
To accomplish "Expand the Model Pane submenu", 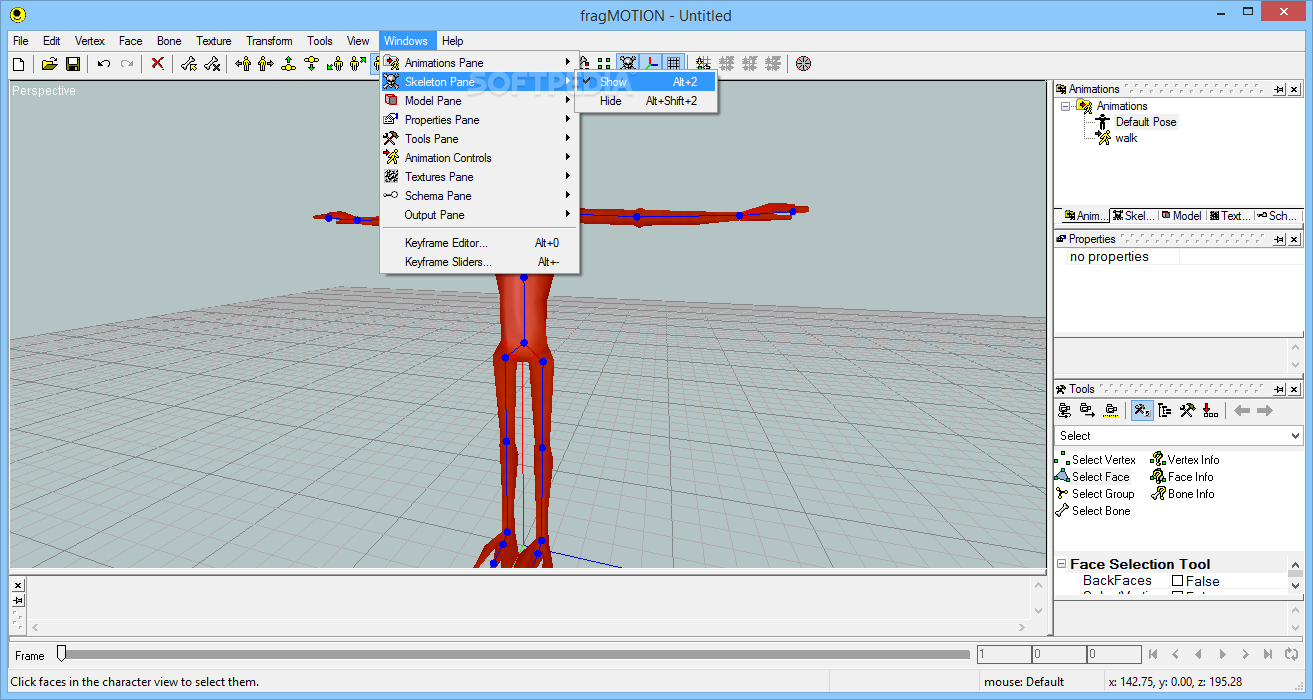I will [x=480, y=101].
